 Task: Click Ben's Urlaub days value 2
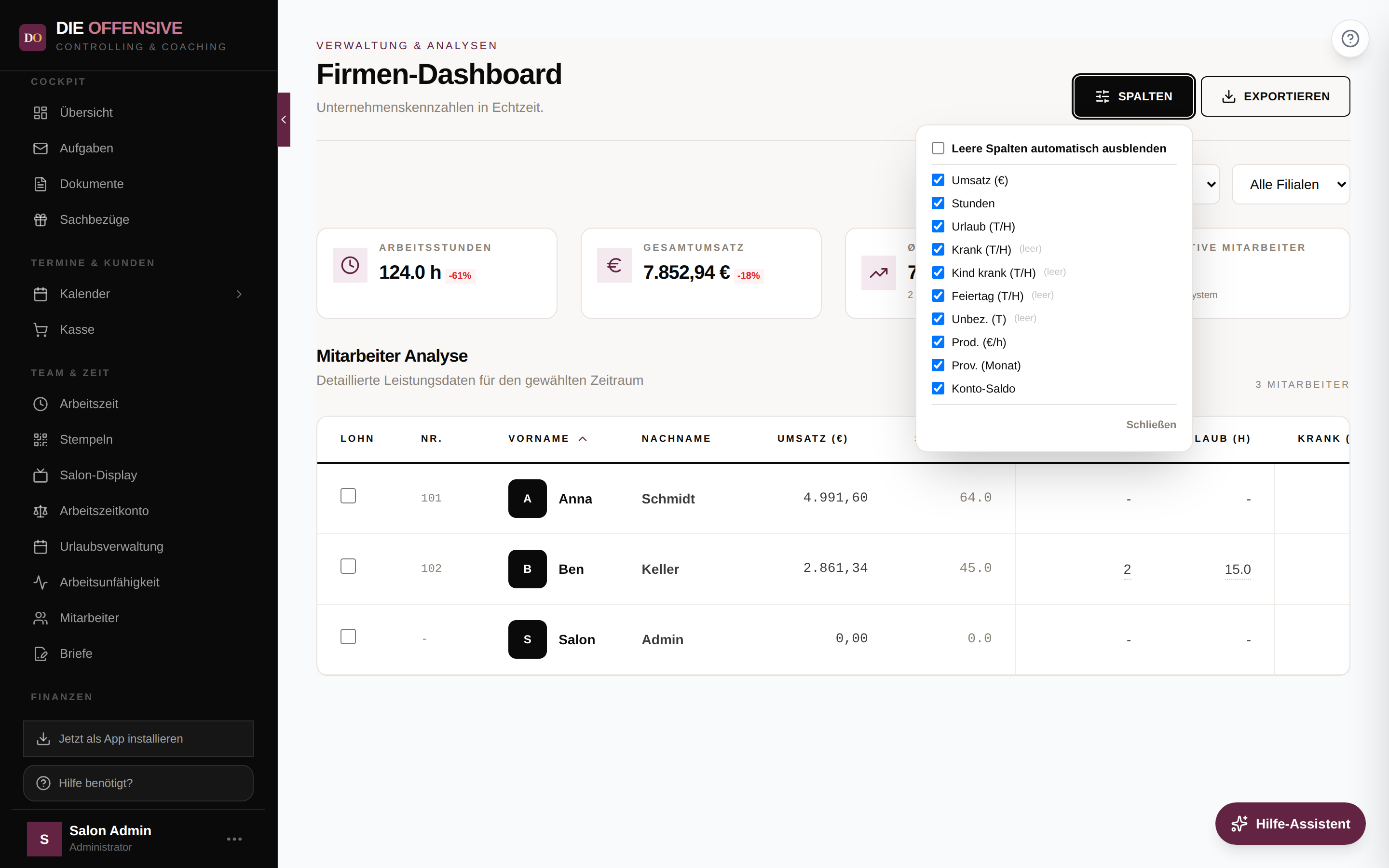coord(1127,570)
